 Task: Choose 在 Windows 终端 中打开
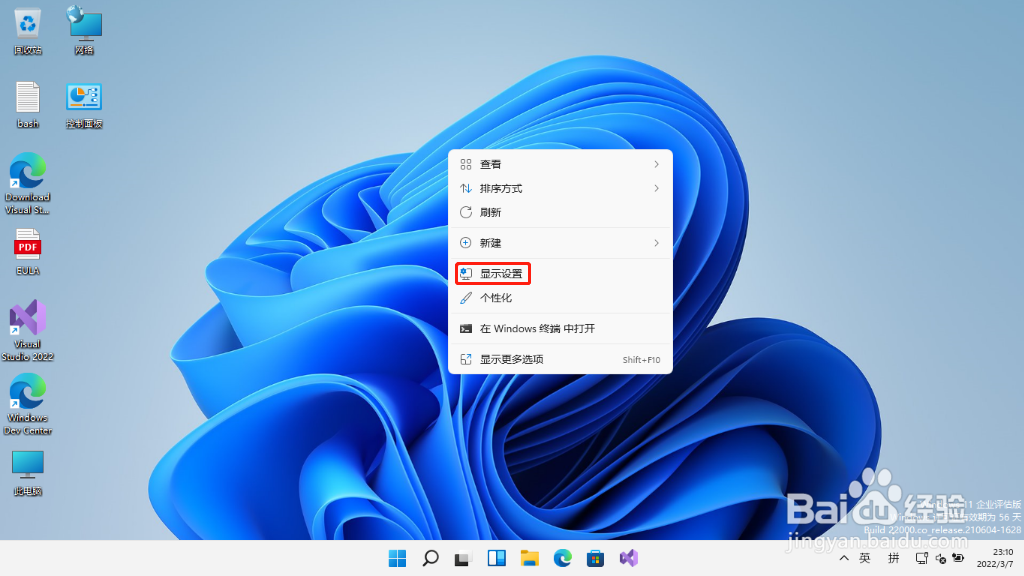coord(560,328)
